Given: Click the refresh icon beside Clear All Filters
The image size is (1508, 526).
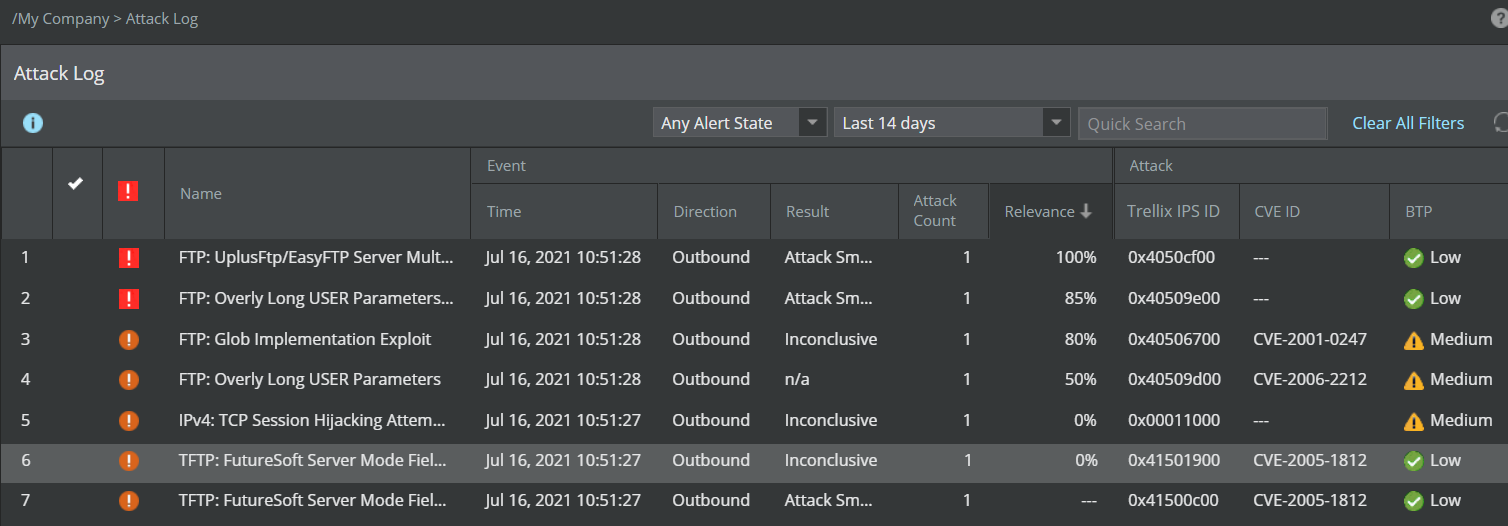Looking at the screenshot, I should pyautogui.click(x=1500, y=123).
